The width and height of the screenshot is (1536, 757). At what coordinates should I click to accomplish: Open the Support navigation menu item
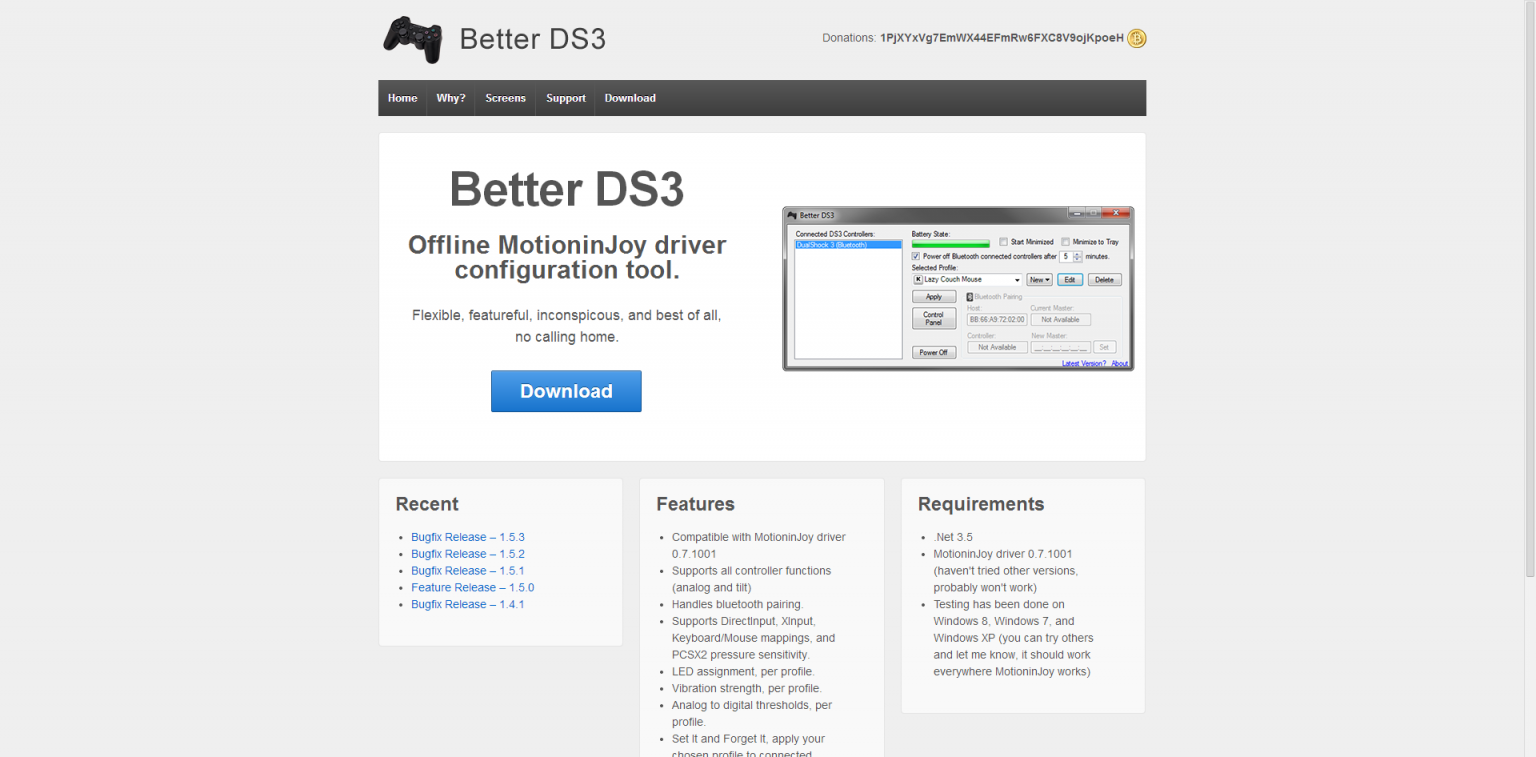click(x=566, y=98)
